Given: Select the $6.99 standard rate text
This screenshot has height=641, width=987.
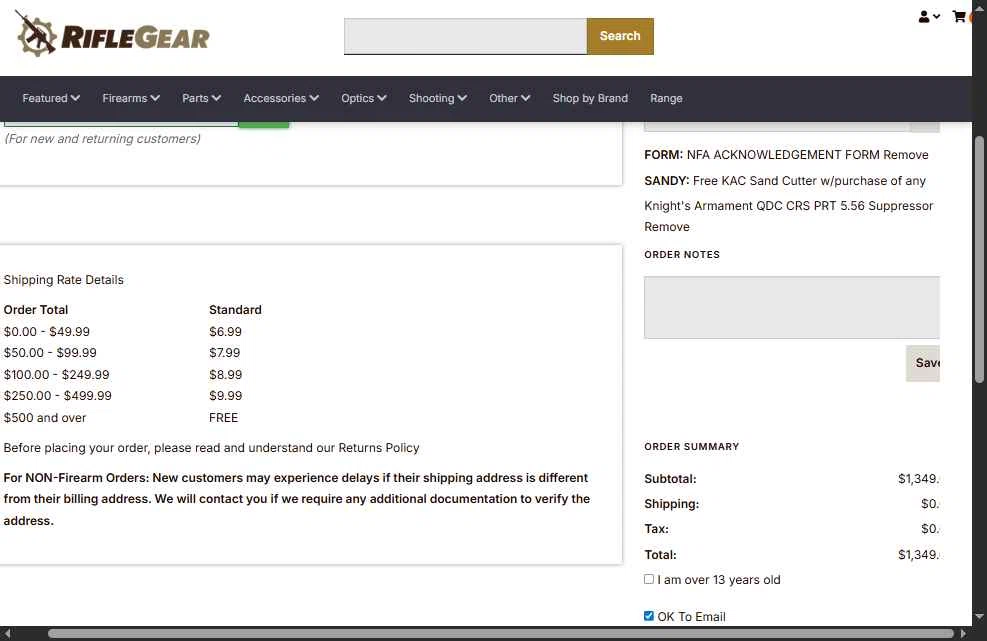Looking at the screenshot, I should [x=225, y=332].
